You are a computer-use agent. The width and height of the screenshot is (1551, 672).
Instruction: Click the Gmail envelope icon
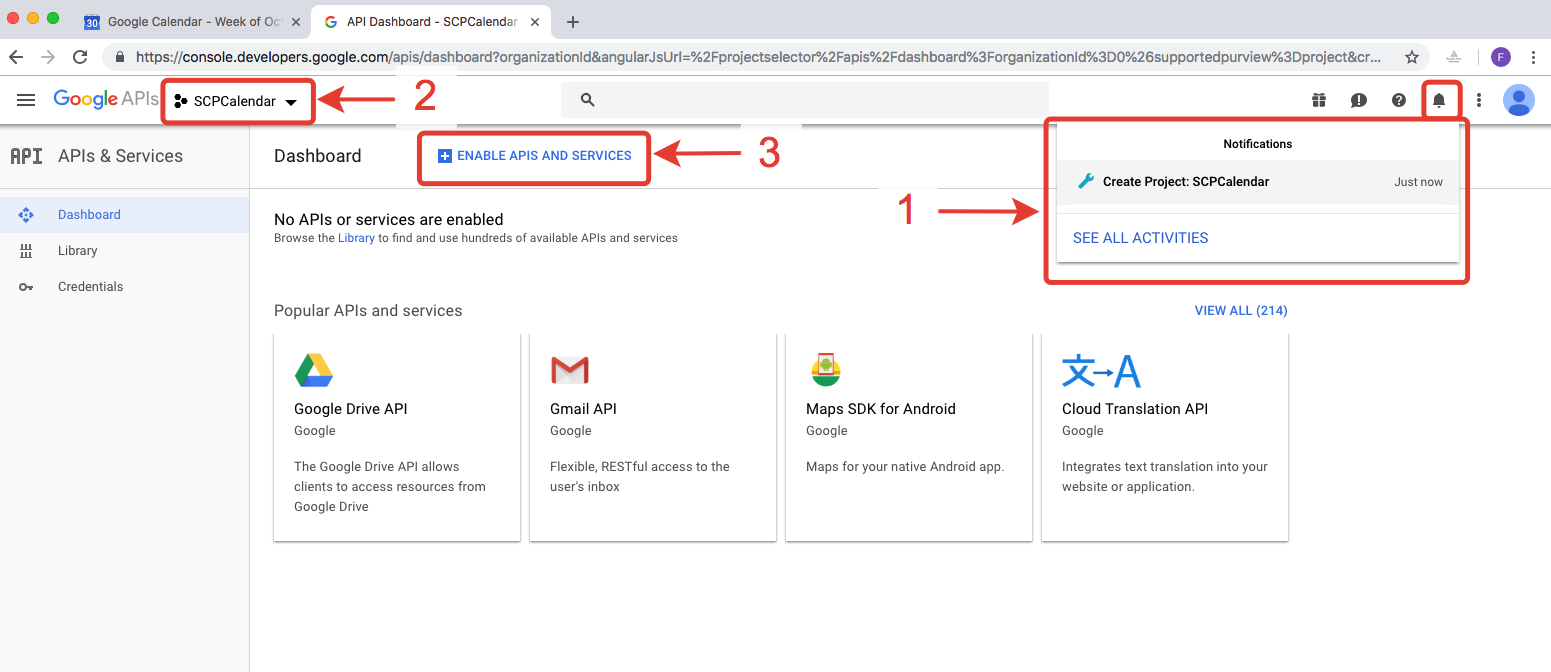(570, 371)
